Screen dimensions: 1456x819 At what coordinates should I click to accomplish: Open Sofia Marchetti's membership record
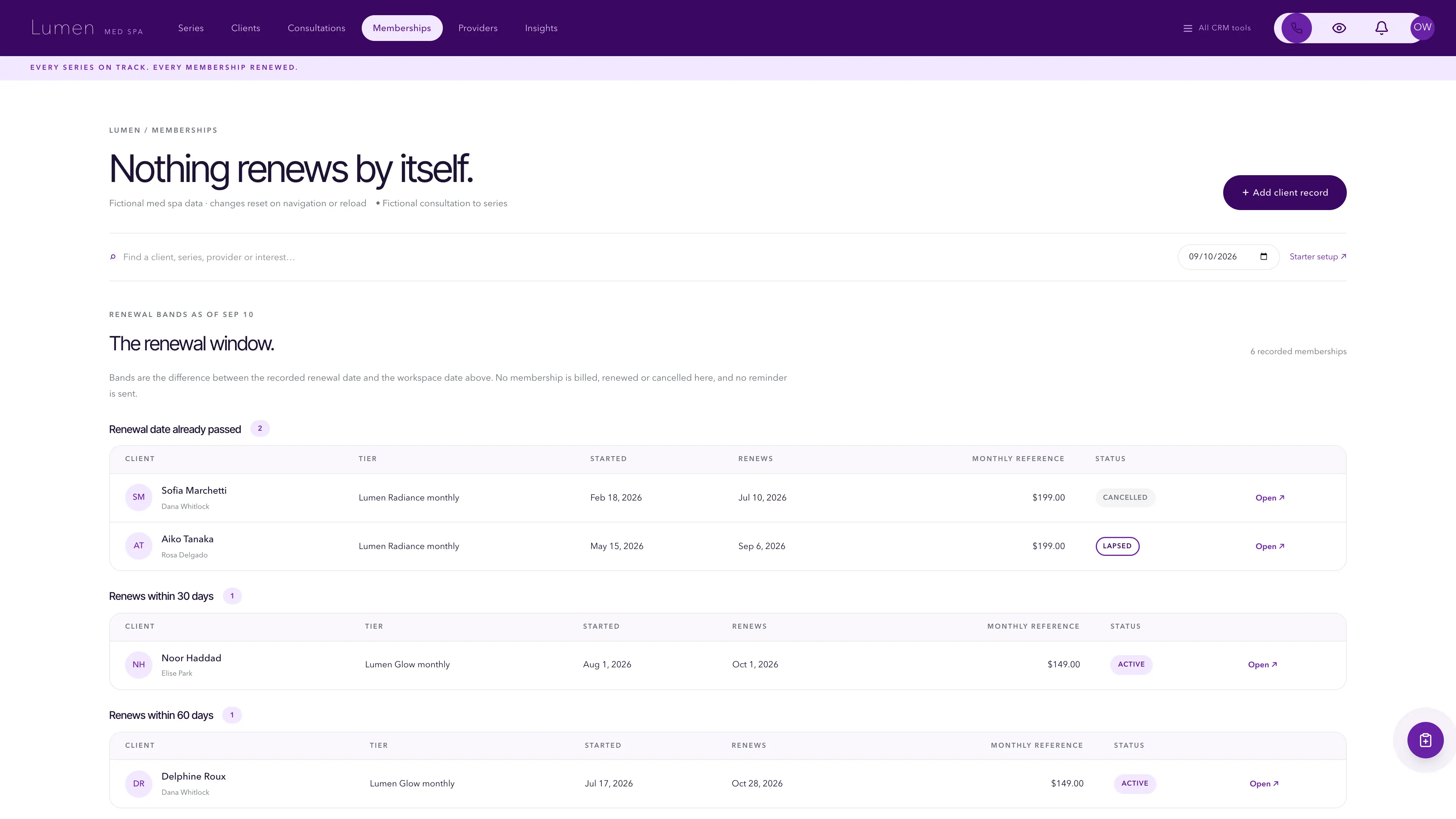(x=1269, y=498)
